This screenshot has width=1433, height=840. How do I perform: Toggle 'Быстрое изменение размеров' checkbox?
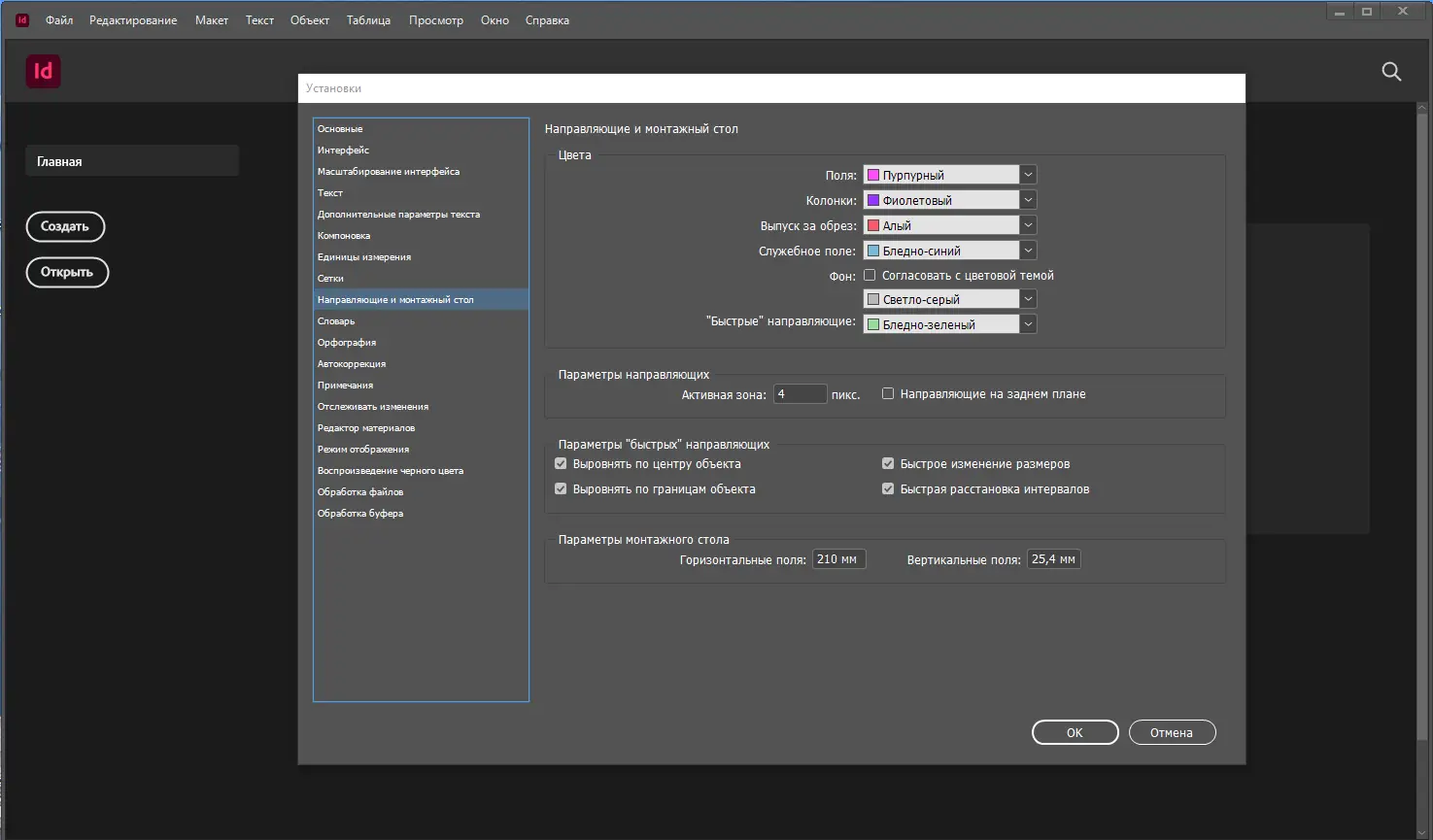[x=888, y=464]
